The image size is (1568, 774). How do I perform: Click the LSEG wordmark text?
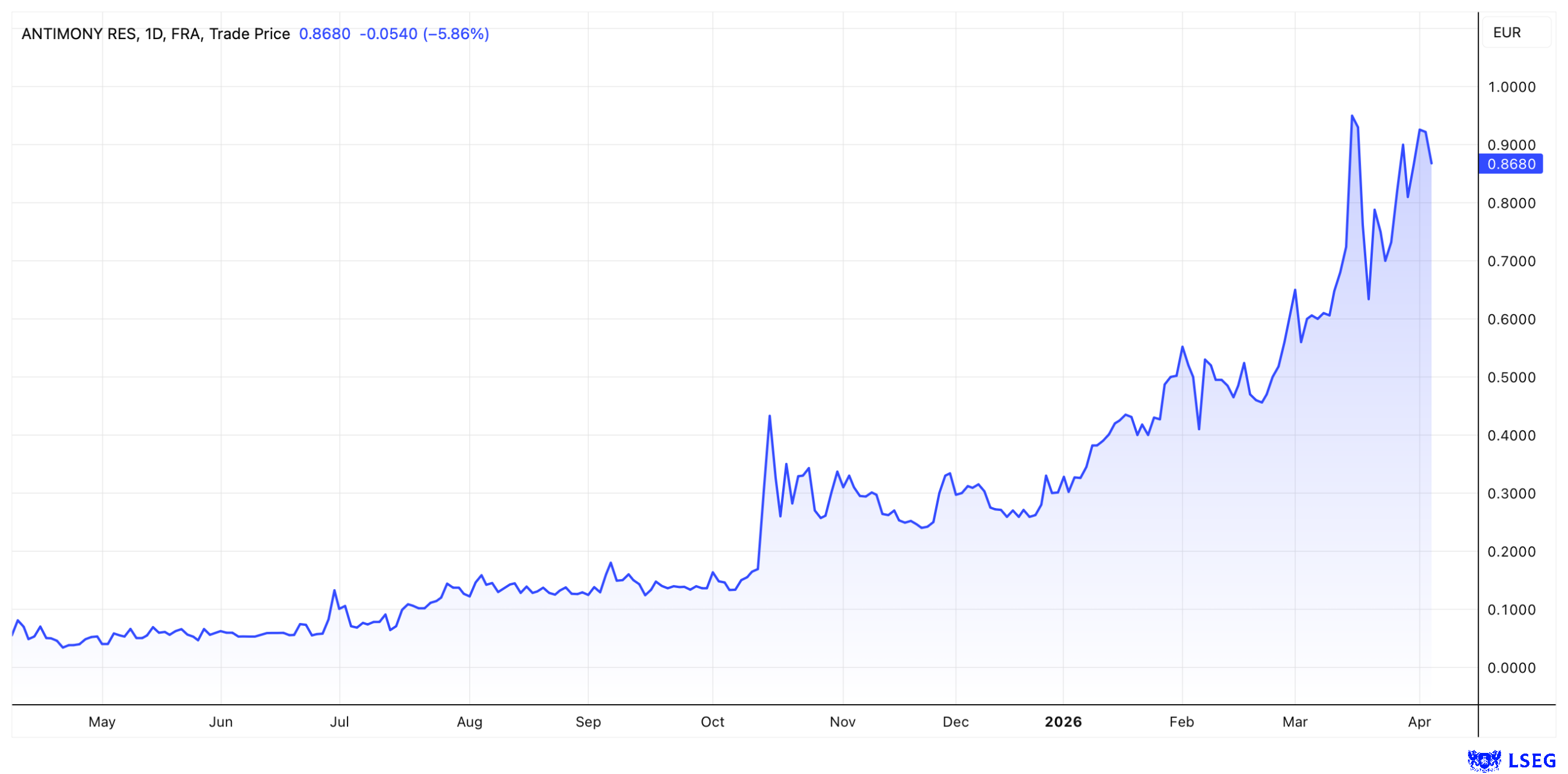pyautogui.click(x=1532, y=761)
